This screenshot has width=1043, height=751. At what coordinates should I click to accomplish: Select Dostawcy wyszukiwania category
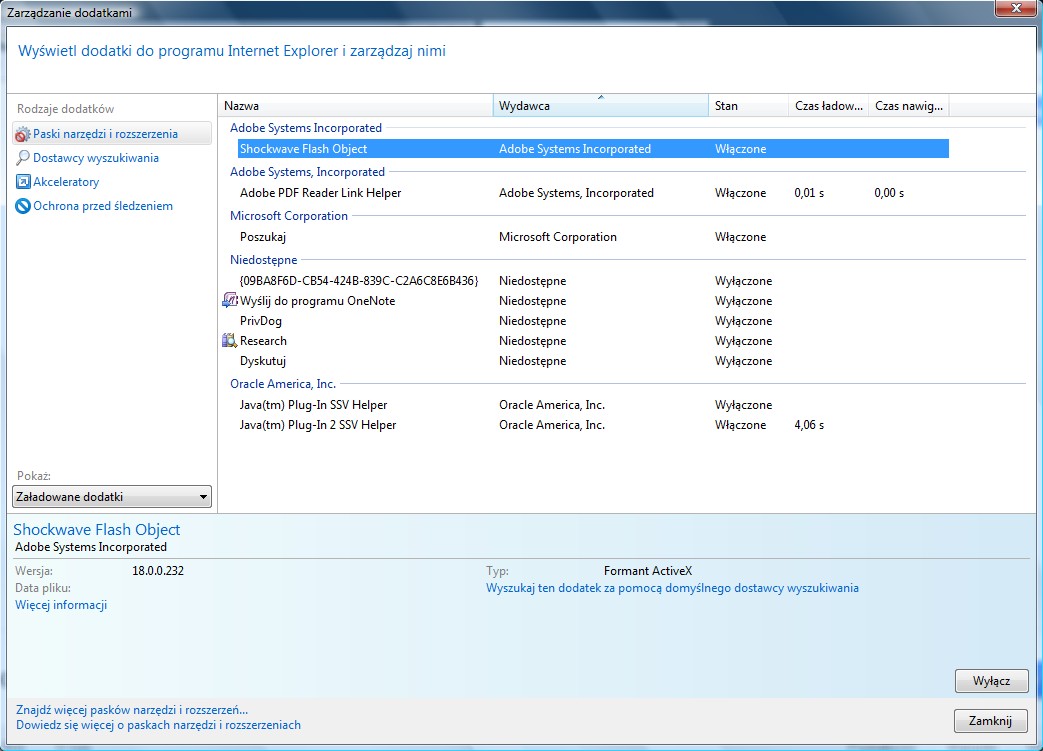coord(96,158)
